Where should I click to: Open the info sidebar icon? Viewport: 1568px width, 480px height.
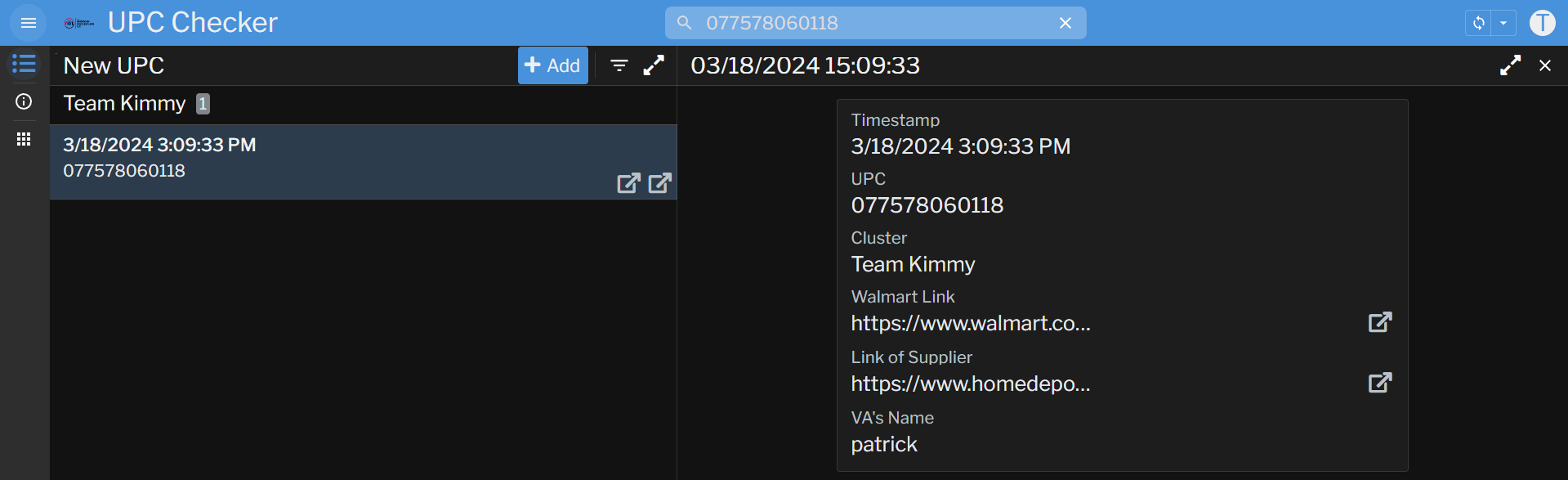pyautogui.click(x=24, y=101)
